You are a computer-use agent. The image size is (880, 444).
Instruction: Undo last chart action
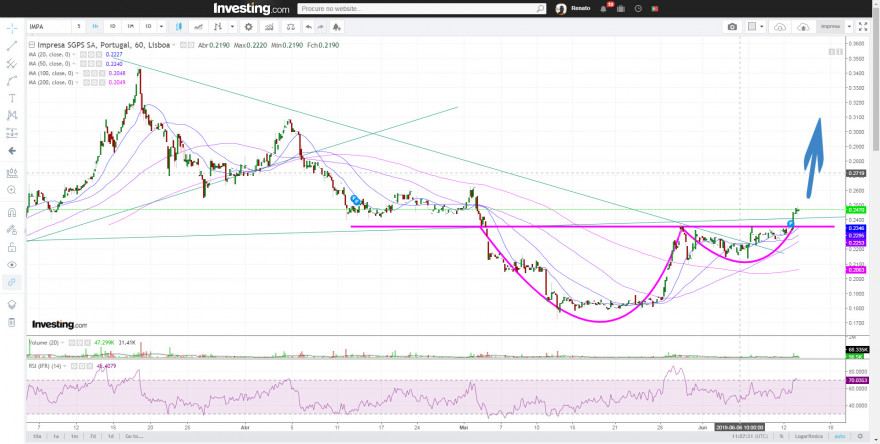pos(309,26)
